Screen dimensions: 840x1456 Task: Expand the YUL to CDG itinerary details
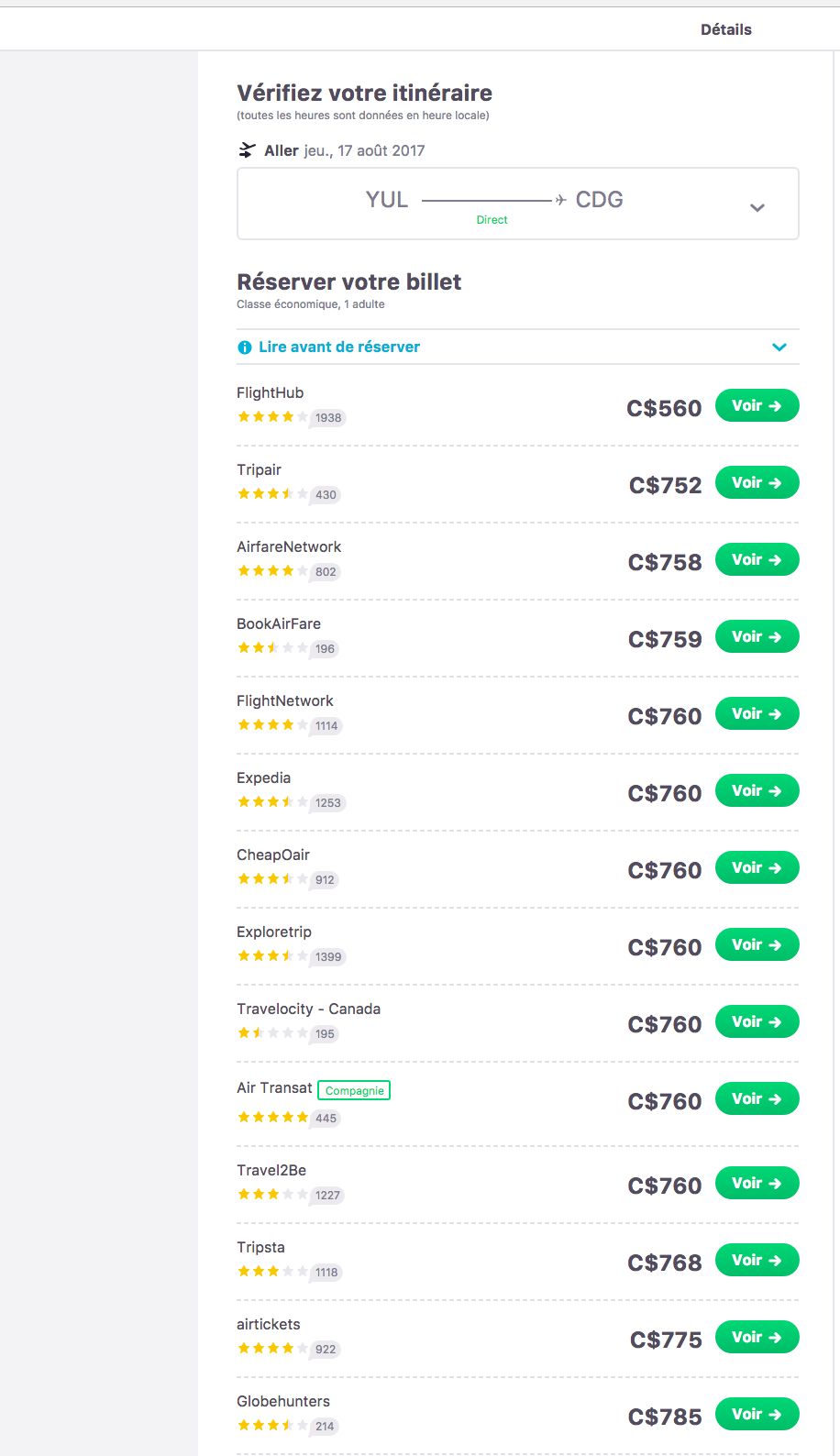757,207
